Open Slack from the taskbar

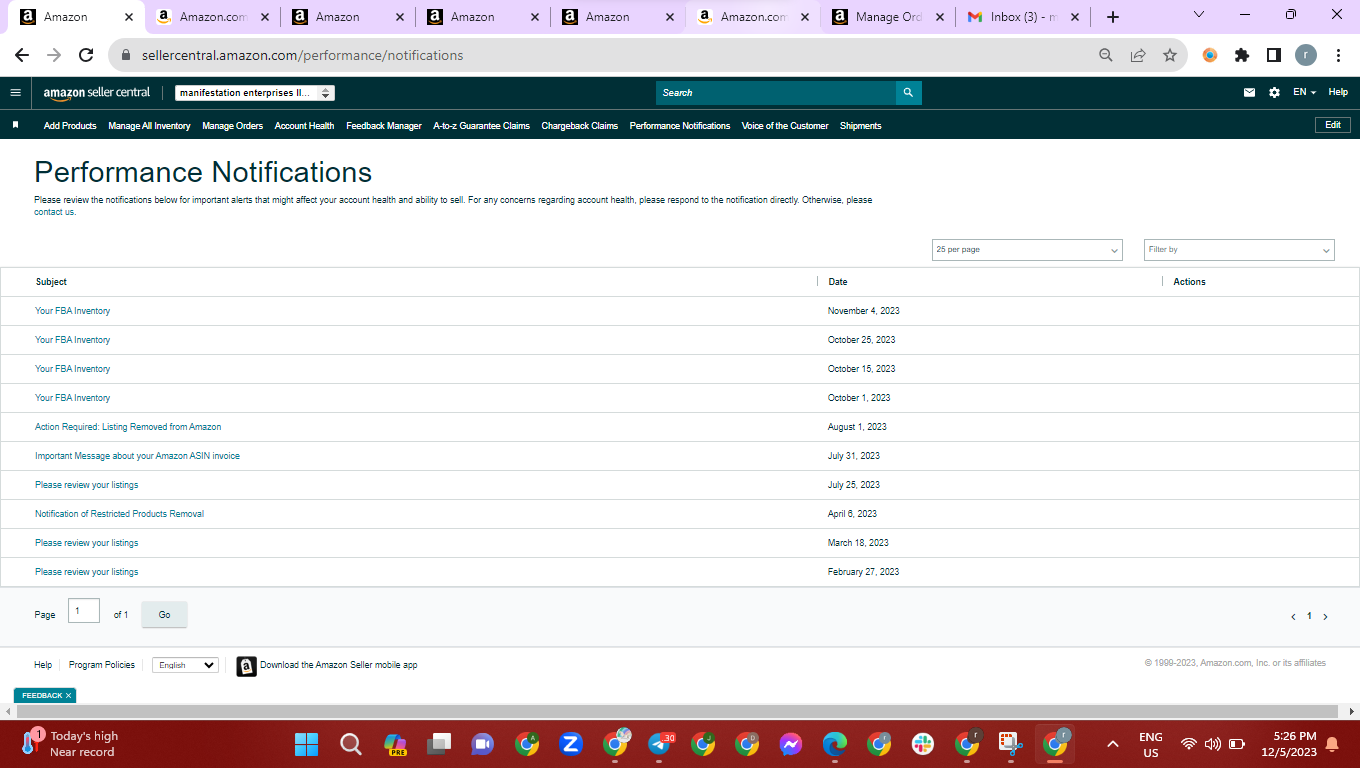tap(923, 744)
